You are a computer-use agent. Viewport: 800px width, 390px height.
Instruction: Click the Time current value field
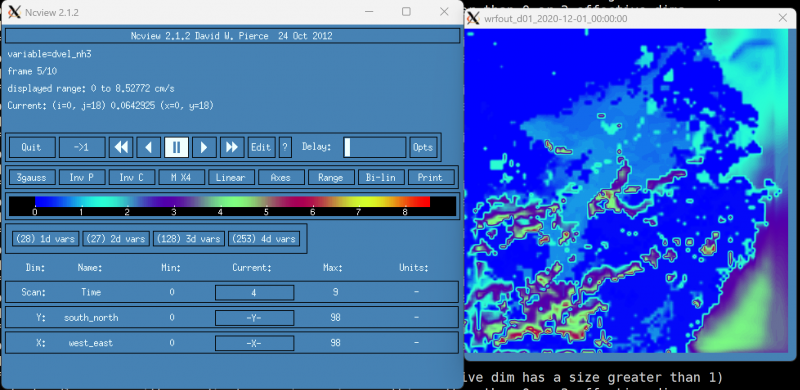point(255,292)
